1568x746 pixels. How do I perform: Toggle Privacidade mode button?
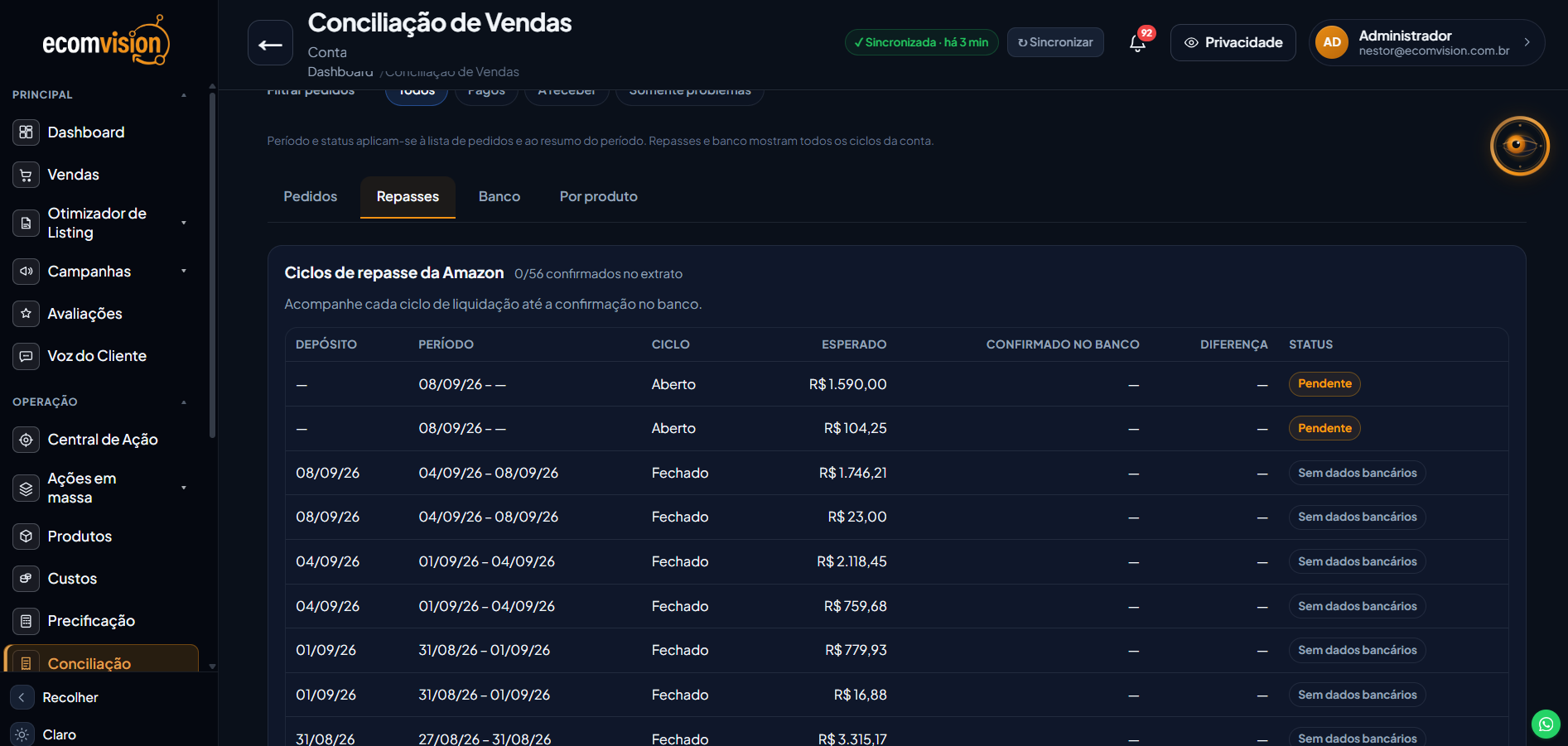click(1233, 42)
